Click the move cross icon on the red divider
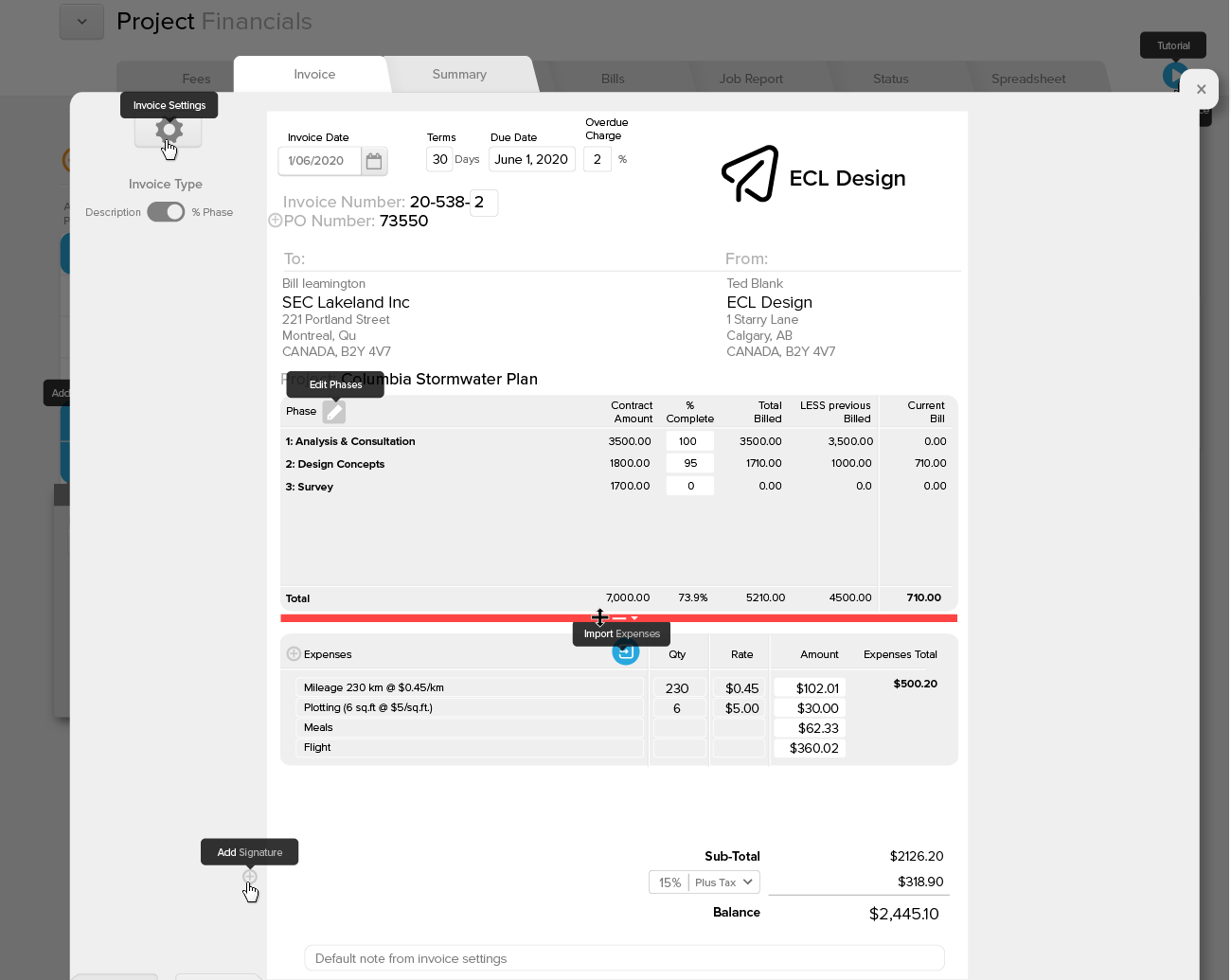 [x=600, y=617]
